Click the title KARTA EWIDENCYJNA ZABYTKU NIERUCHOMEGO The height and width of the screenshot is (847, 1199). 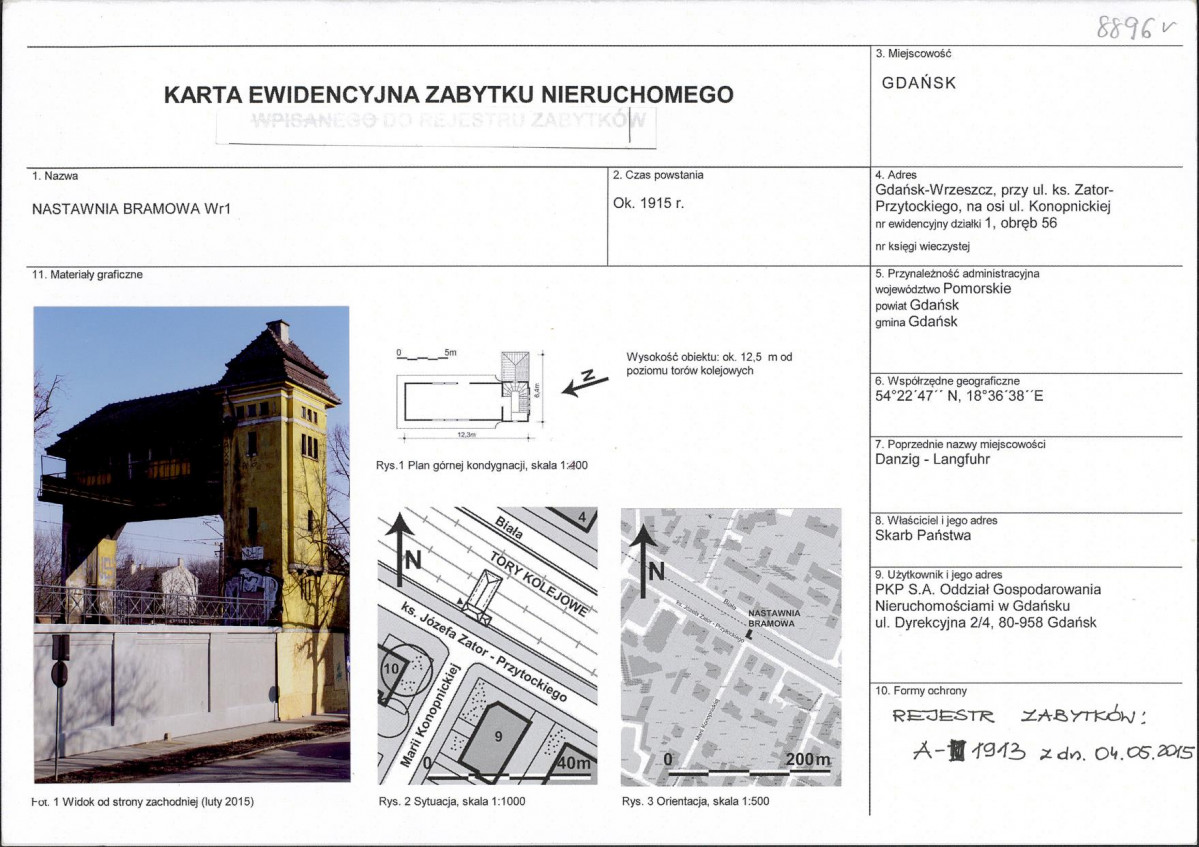click(448, 95)
